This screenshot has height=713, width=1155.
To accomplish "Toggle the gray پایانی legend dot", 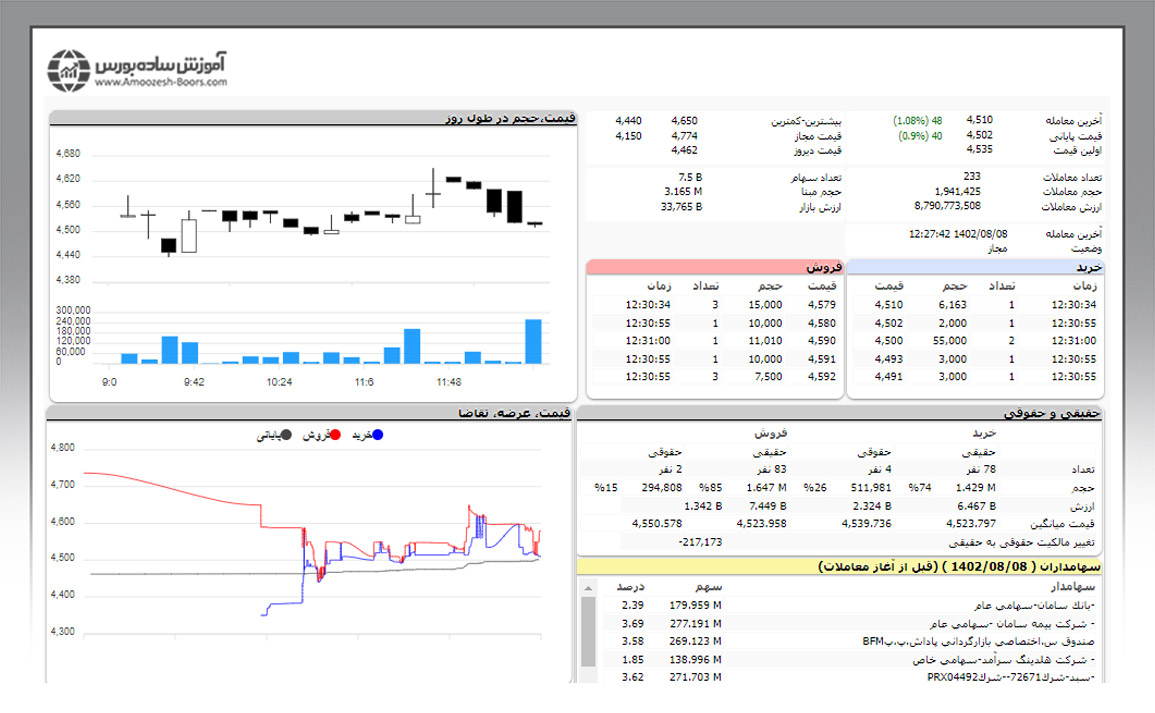I will 287,435.
